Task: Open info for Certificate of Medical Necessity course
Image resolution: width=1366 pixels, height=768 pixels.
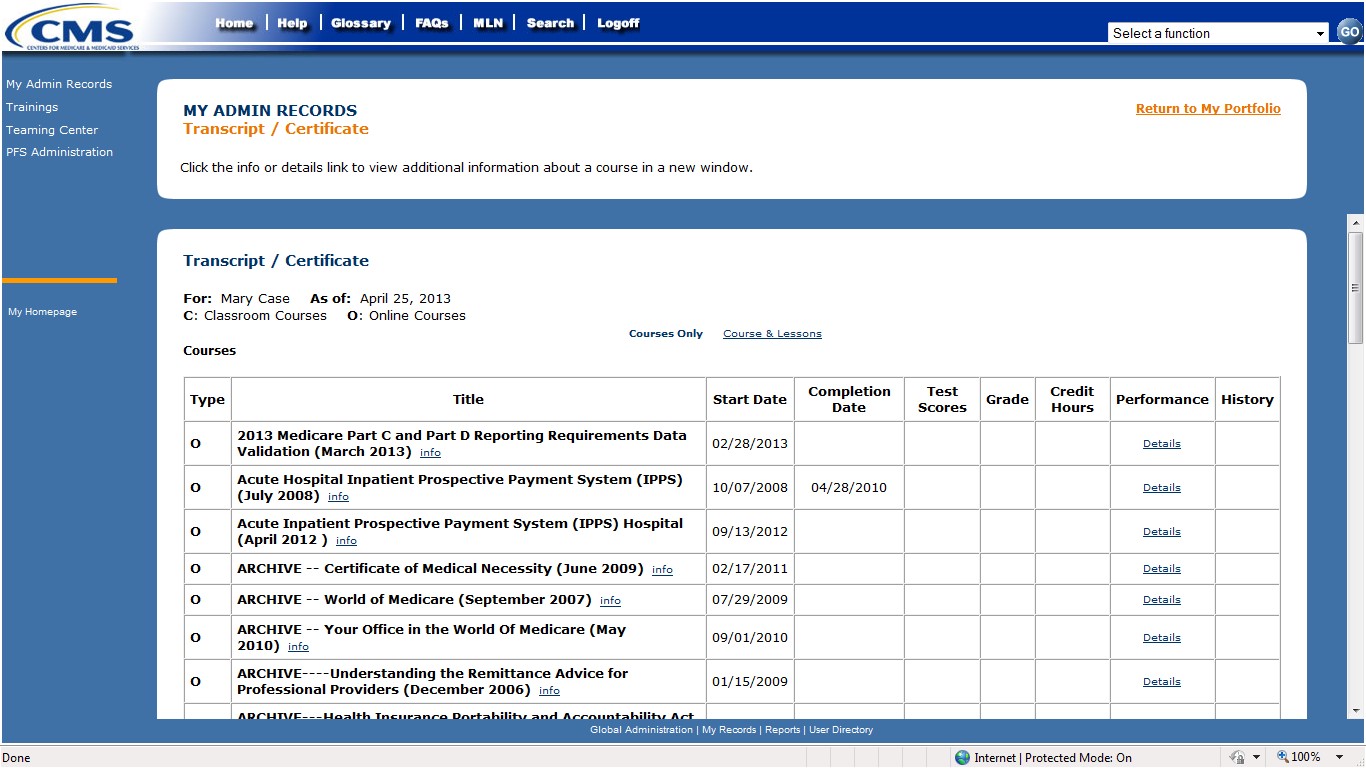Action: click(662, 570)
